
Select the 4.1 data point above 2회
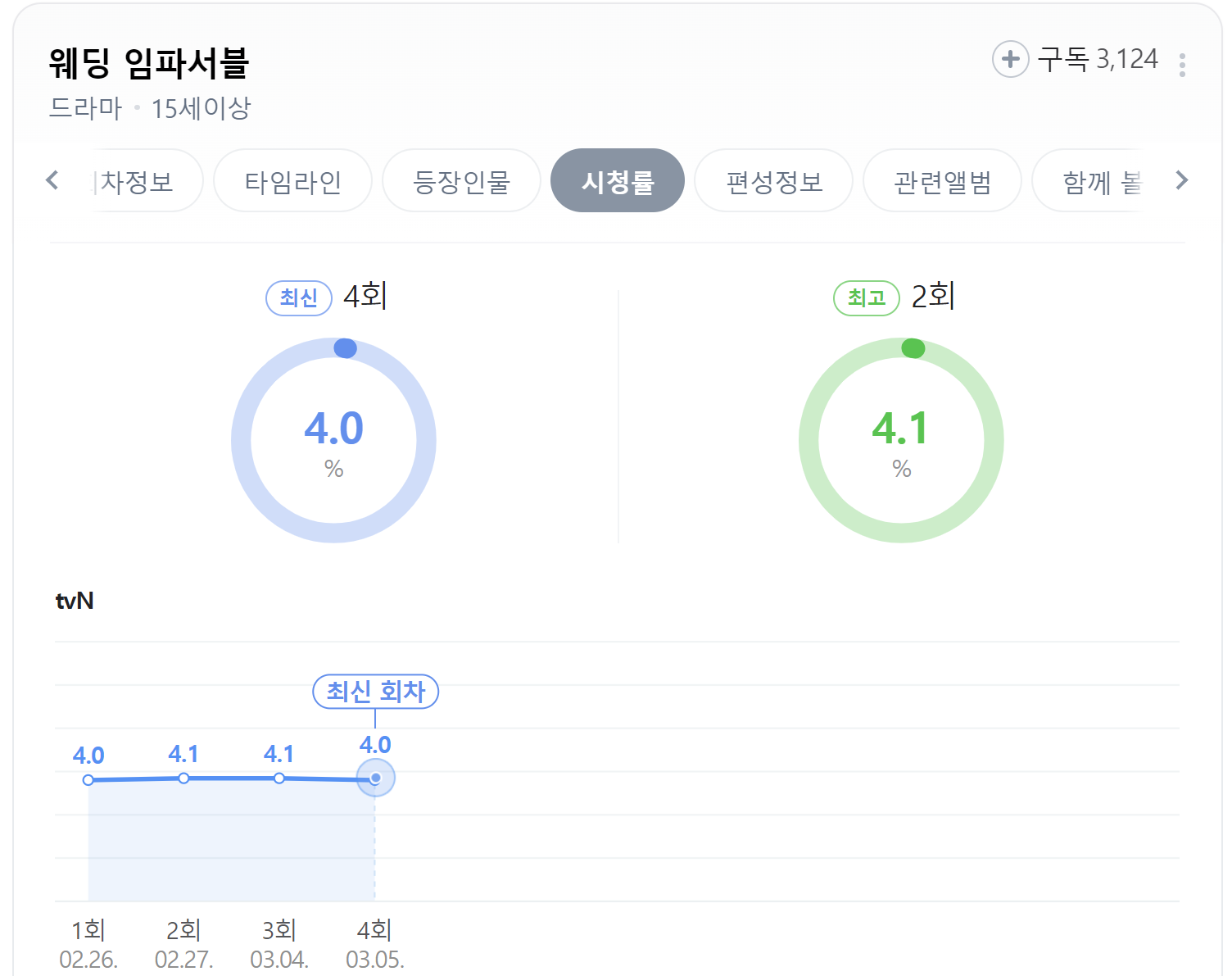point(183,777)
